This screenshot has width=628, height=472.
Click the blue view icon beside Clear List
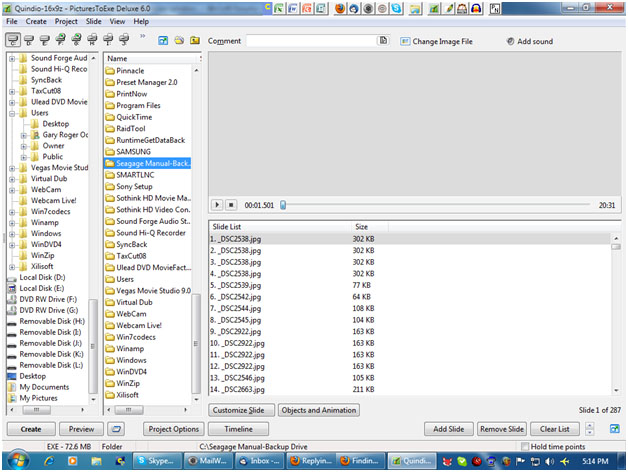[x=614, y=429]
